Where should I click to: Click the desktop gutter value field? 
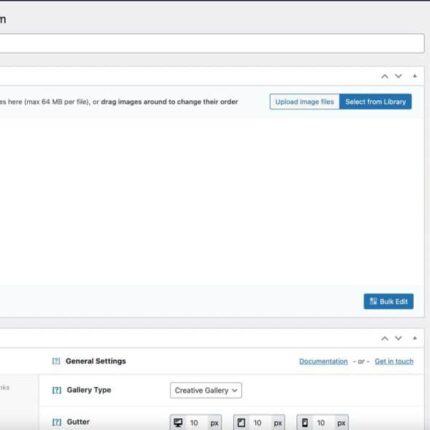coord(197,423)
